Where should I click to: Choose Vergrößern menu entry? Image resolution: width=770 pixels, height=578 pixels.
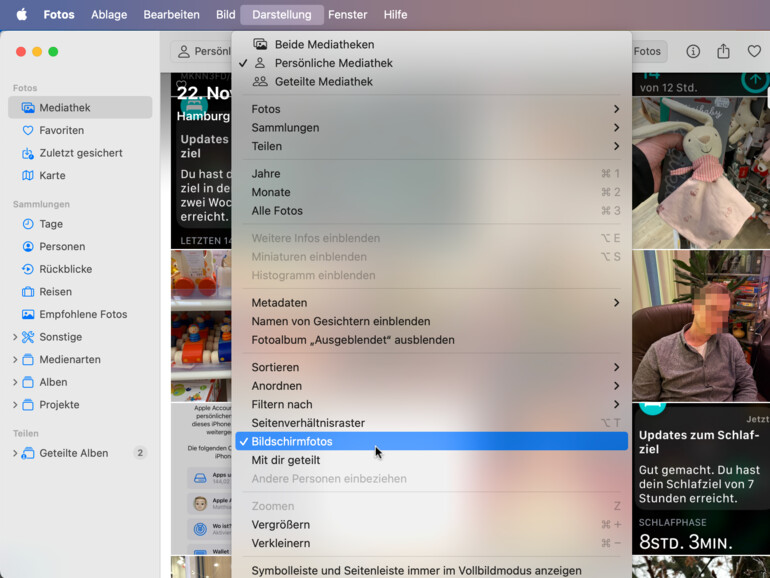tap(432, 524)
